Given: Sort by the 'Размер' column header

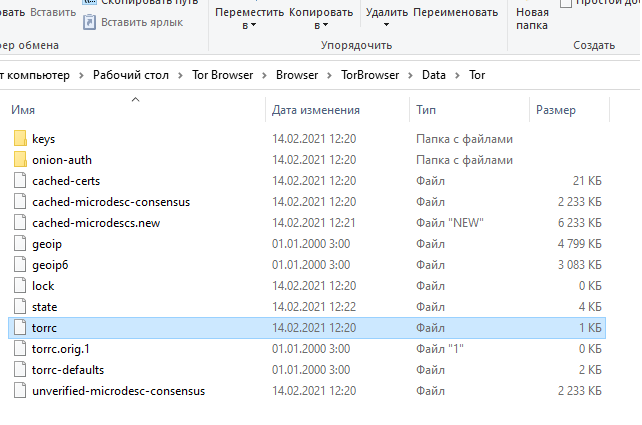Looking at the screenshot, I should (555, 108).
